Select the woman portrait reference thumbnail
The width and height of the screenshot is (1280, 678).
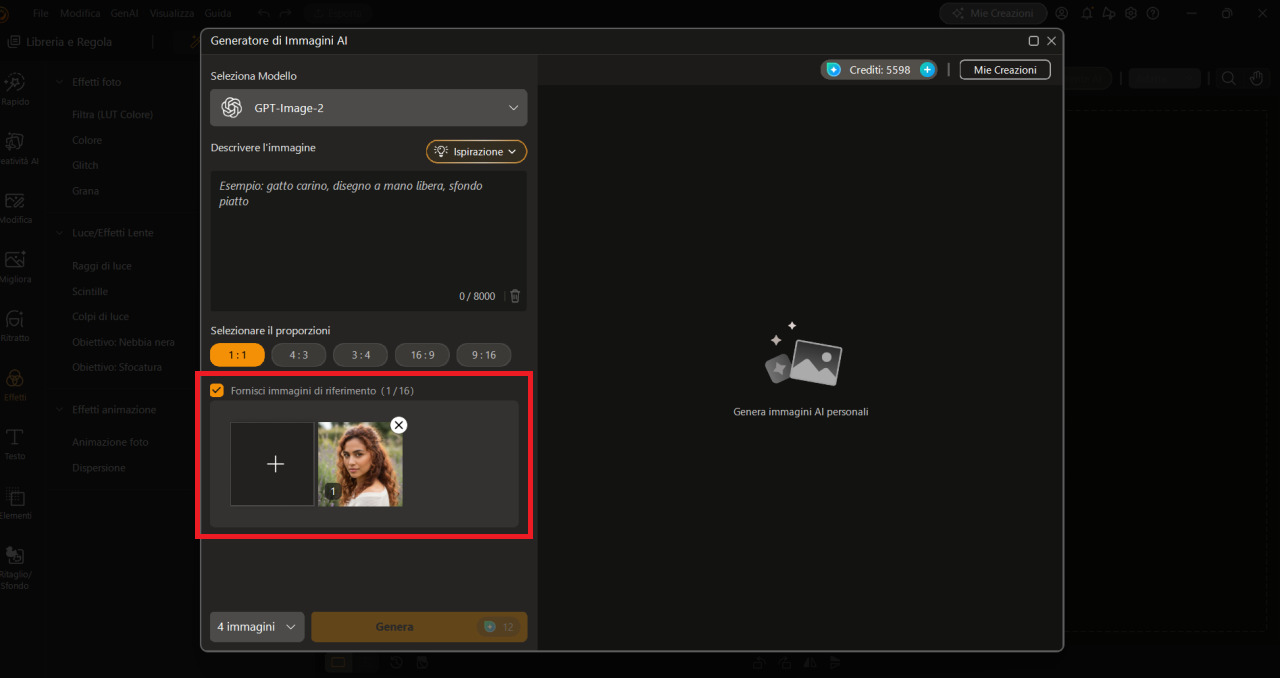point(360,464)
